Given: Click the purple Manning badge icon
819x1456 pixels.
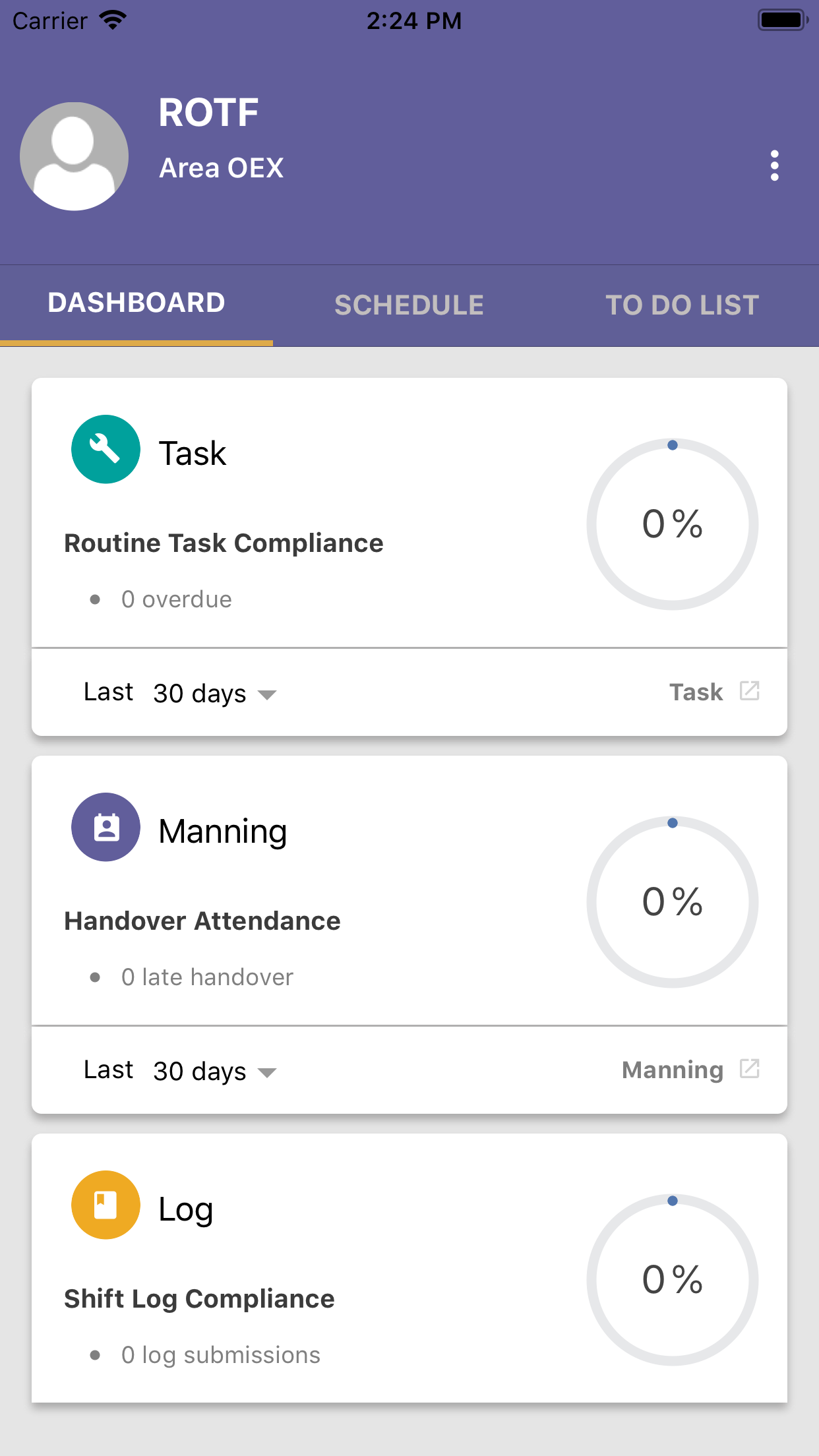Looking at the screenshot, I should coord(106,827).
